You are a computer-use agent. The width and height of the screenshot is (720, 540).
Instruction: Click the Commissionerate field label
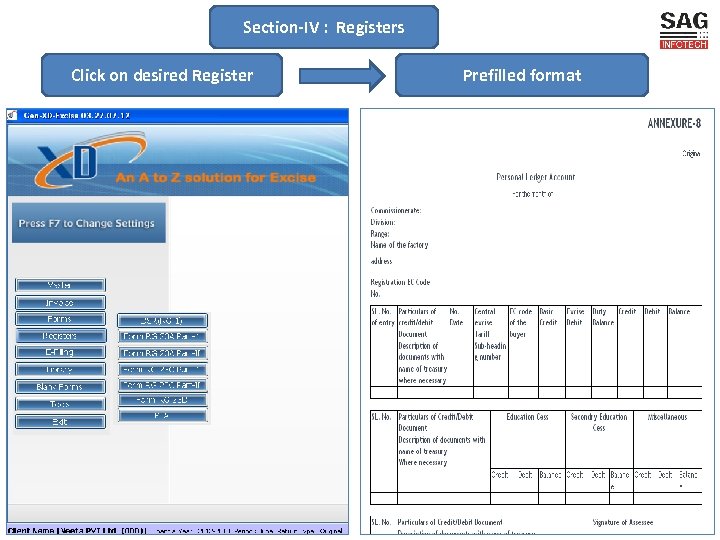[x=395, y=210]
